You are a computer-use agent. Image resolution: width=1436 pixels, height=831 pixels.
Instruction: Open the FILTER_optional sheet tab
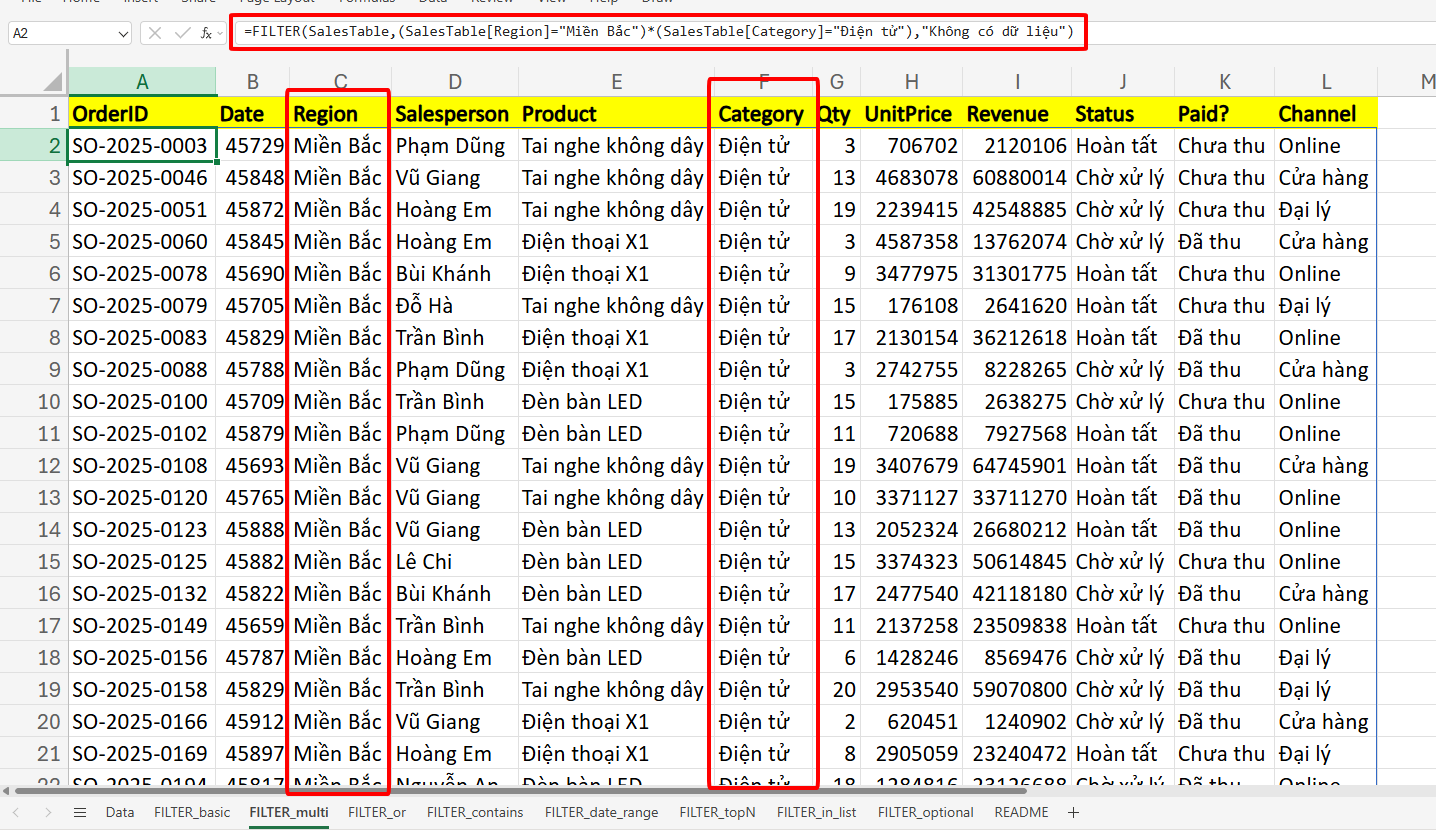point(926,813)
